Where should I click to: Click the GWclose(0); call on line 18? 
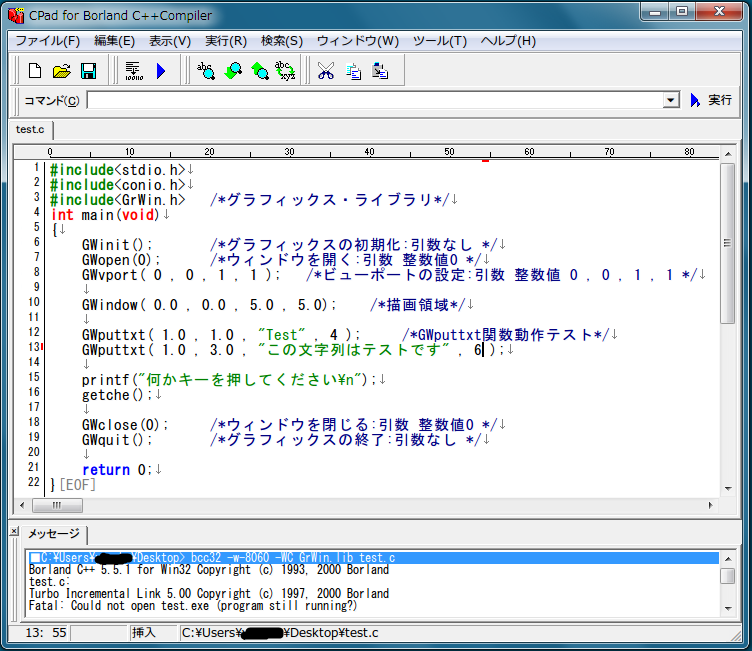(x=125, y=425)
